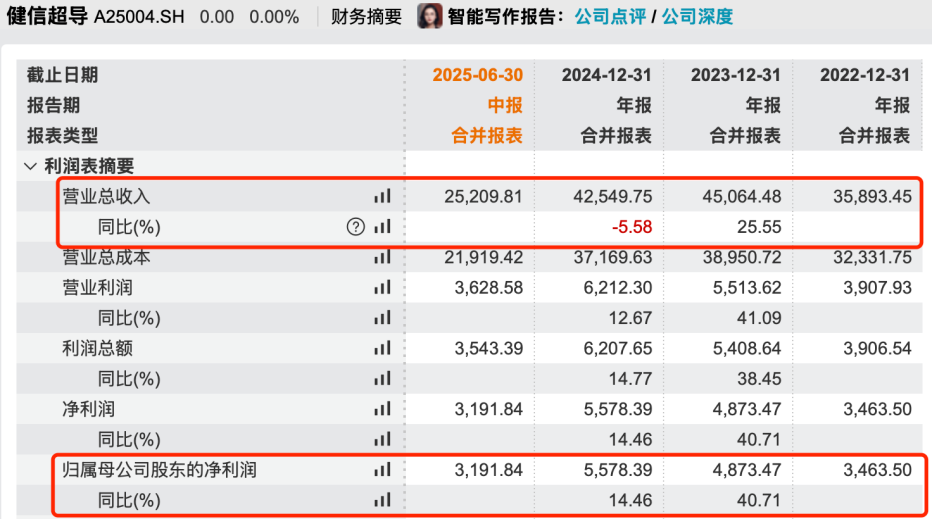Open chart for 归属母公司股东的净利润 row
Screen dimensions: 932x519
coord(382,470)
